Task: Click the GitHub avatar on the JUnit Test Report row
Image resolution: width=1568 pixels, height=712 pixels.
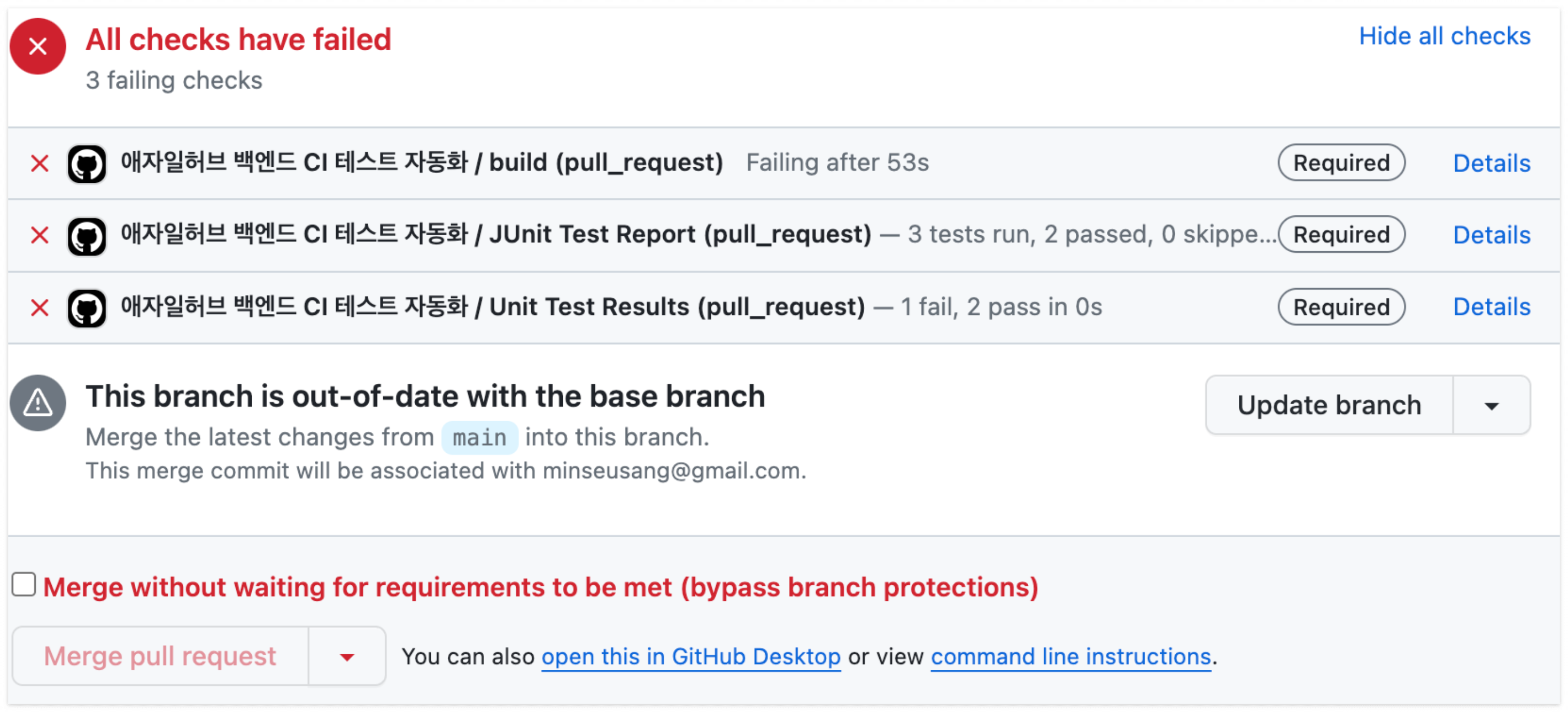Action: coord(87,236)
